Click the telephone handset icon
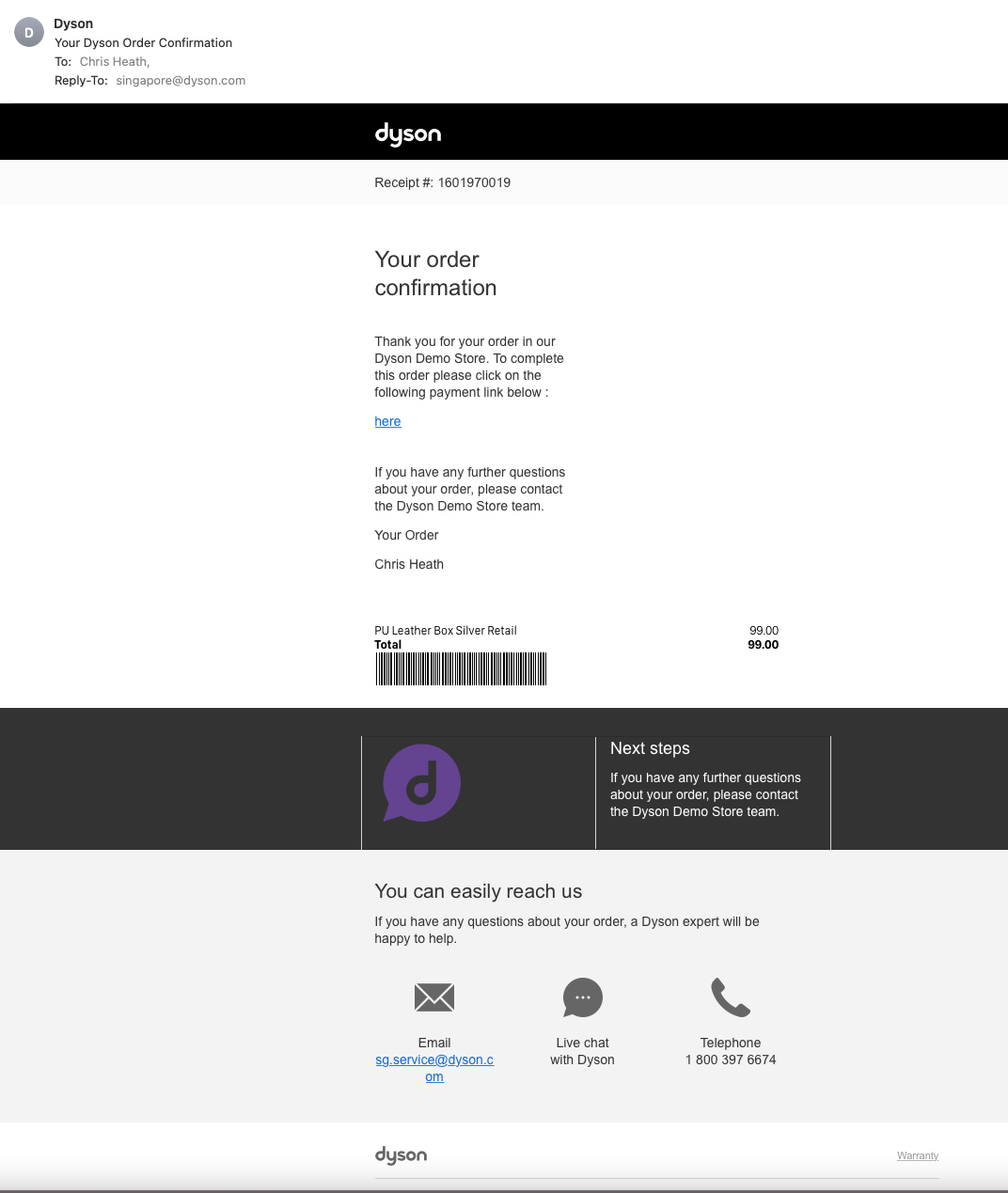 point(731,997)
